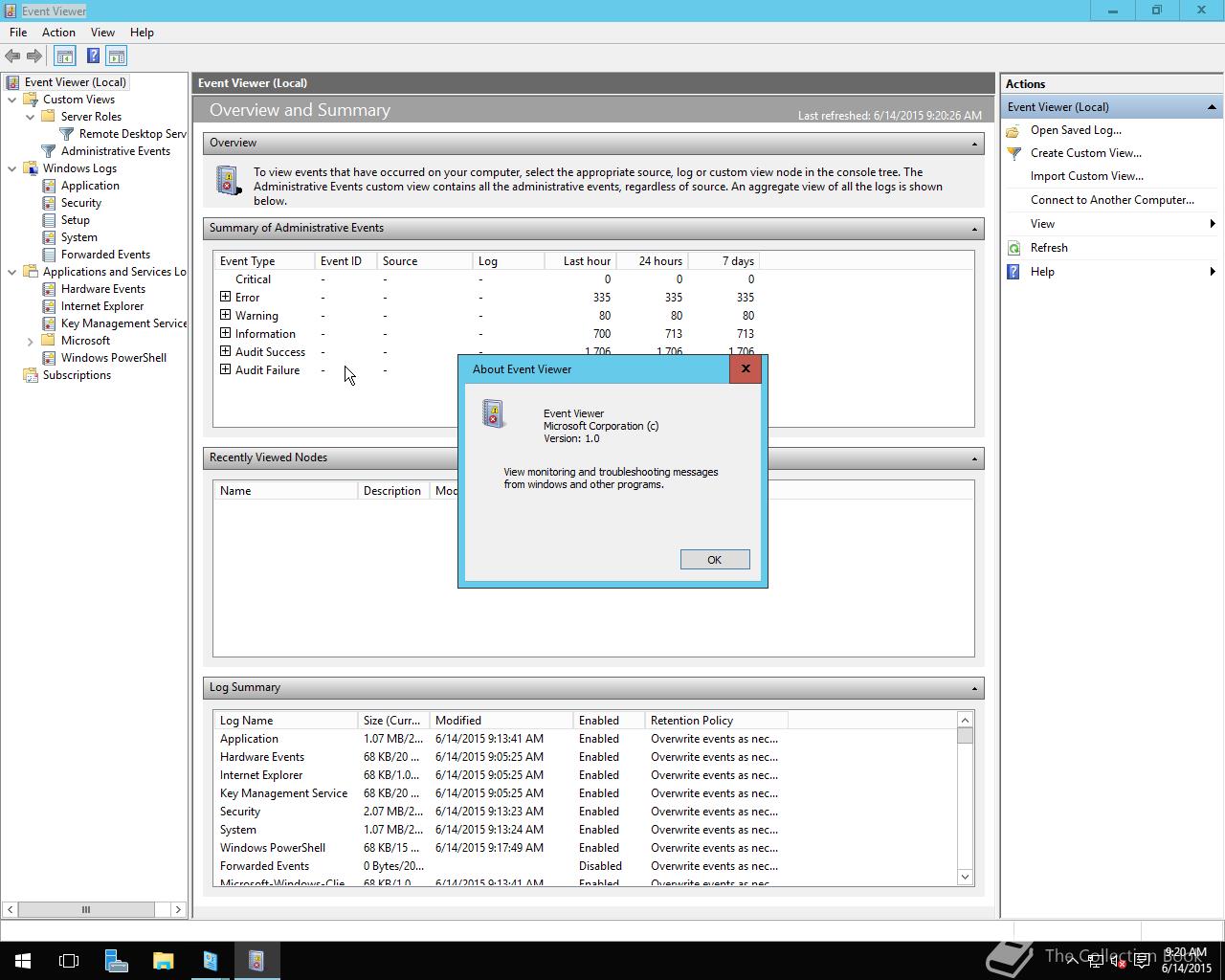Click the Setup log icon in tree
This screenshot has height=980, width=1225.
point(49,220)
